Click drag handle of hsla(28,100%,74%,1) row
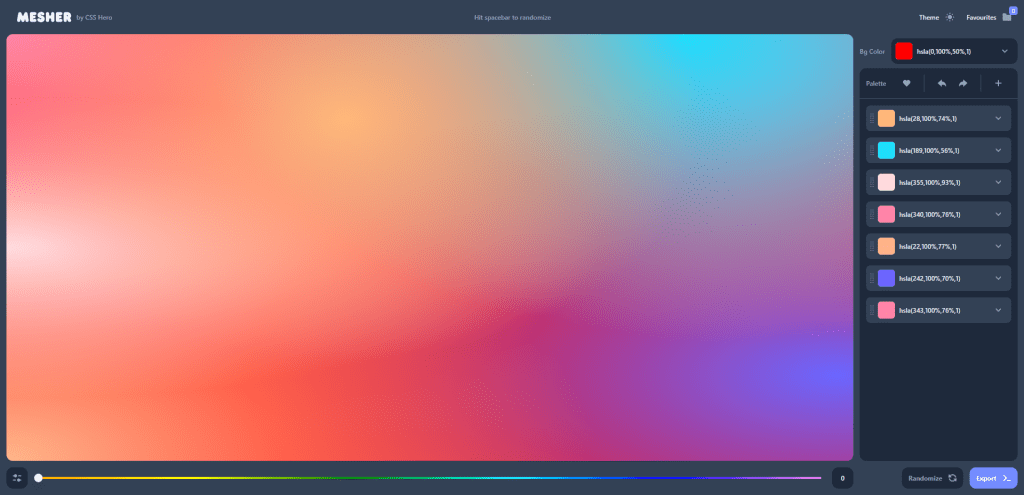Viewport: 1024px width, 495px height. click(872, 118)
